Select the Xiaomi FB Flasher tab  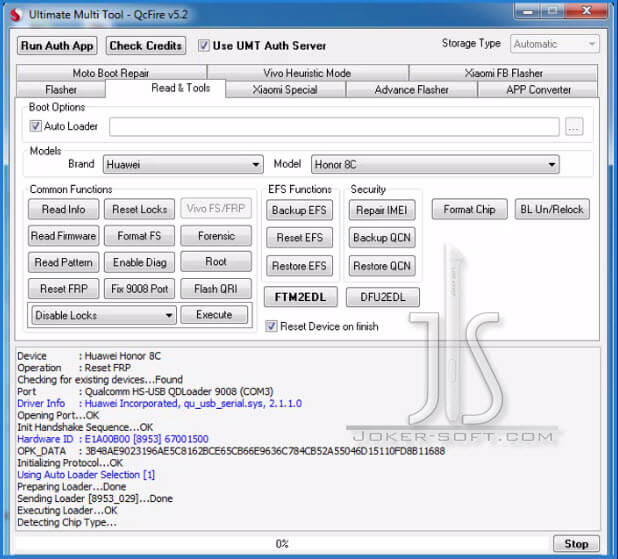tap(503, 73)
